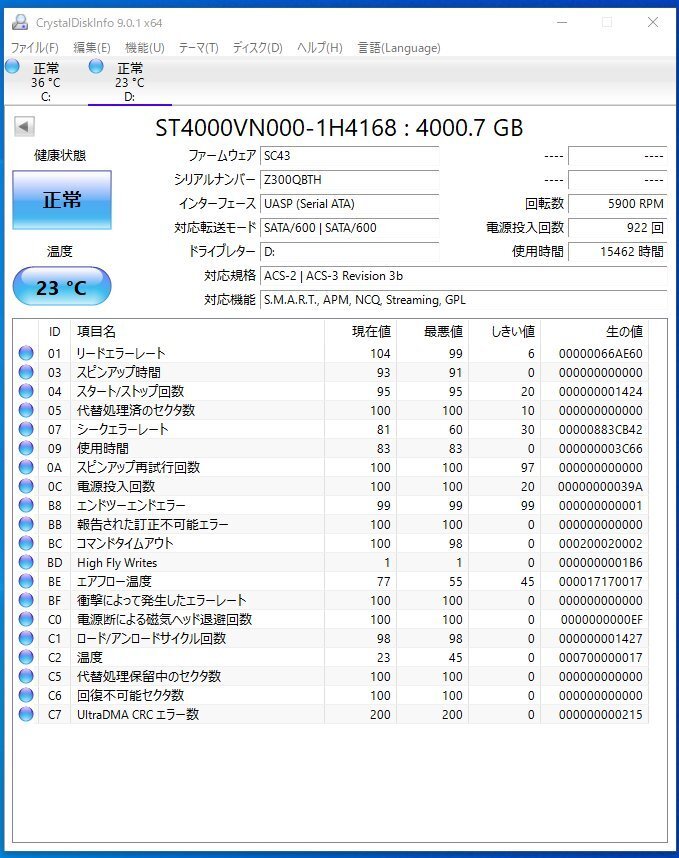Click status orb of 衝撃によって発生したエラーレート row

pos(26,600)
